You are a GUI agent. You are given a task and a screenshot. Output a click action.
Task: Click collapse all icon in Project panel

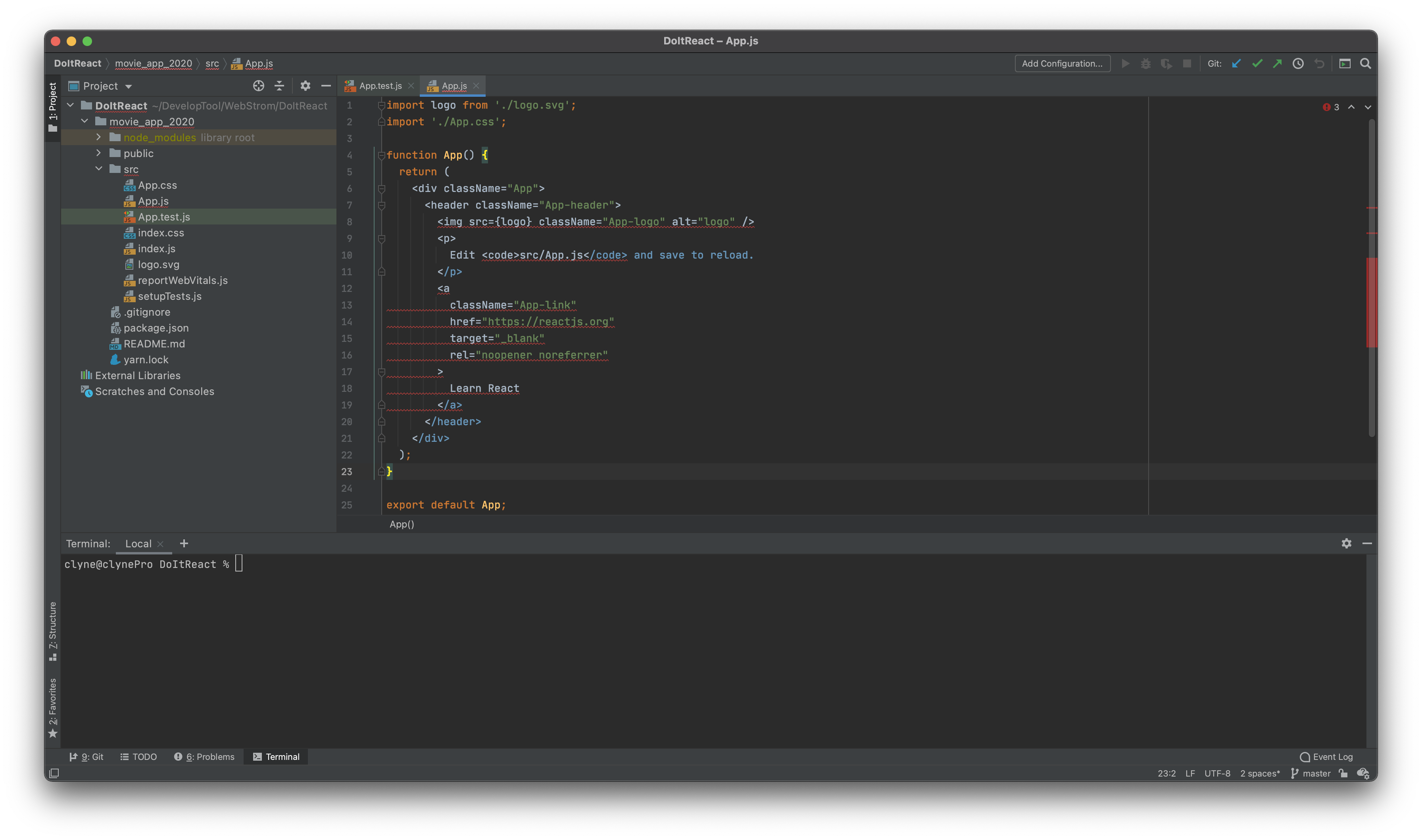279,86
